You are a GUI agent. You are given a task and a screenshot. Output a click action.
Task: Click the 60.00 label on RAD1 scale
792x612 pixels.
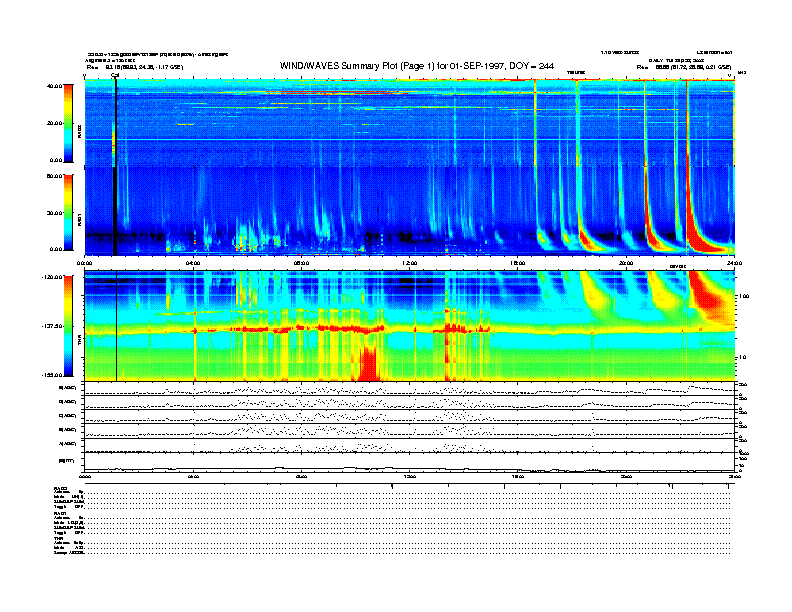click(54, 176)
